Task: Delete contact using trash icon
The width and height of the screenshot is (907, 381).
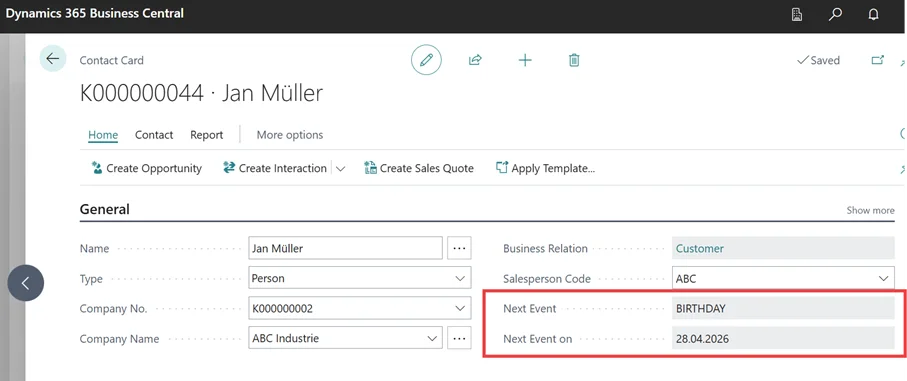Action: click(x=574, y=60)
